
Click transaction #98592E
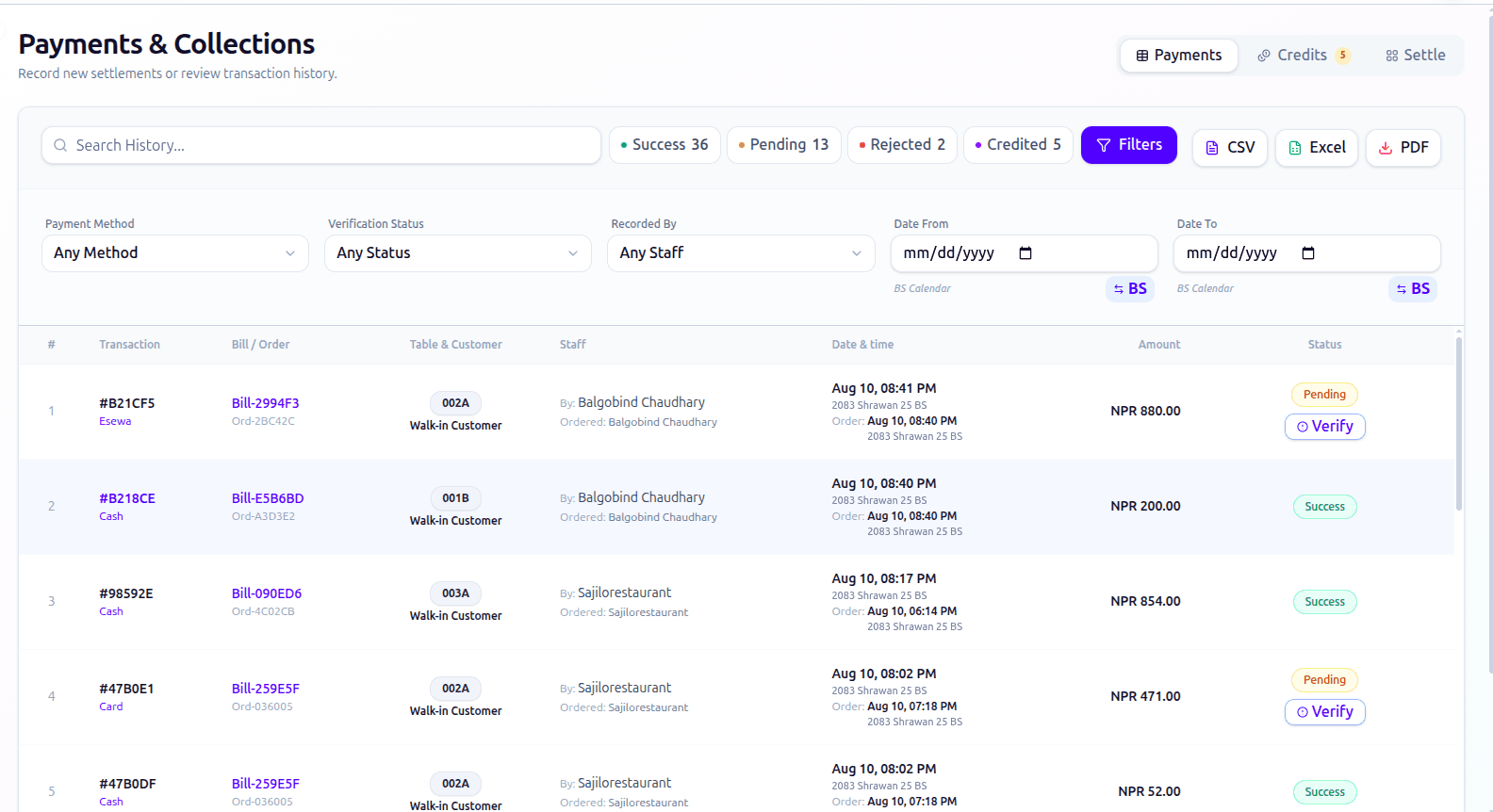(126, 593)
